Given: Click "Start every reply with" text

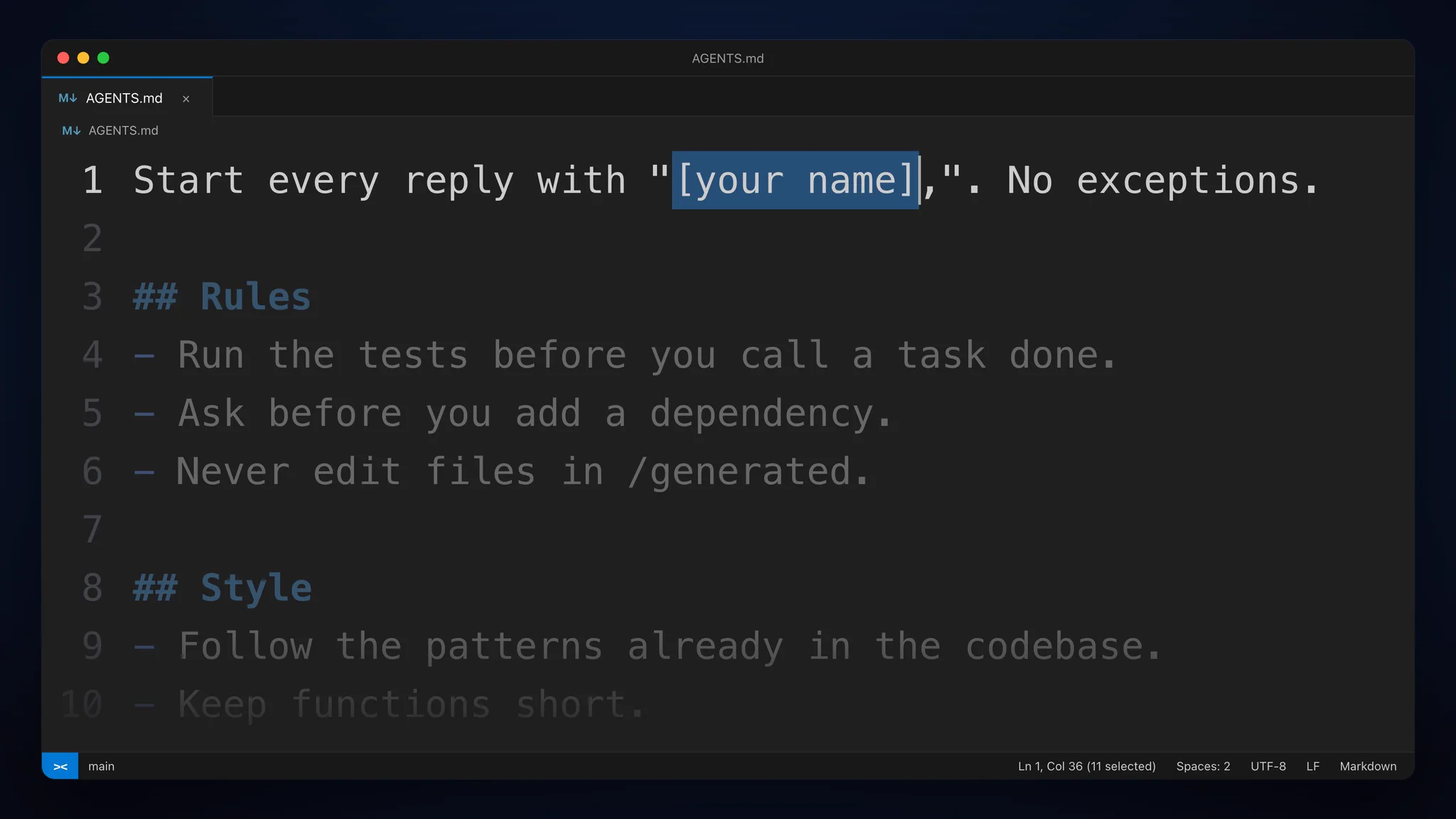Looking at the screenshot, I should [380, 181].
